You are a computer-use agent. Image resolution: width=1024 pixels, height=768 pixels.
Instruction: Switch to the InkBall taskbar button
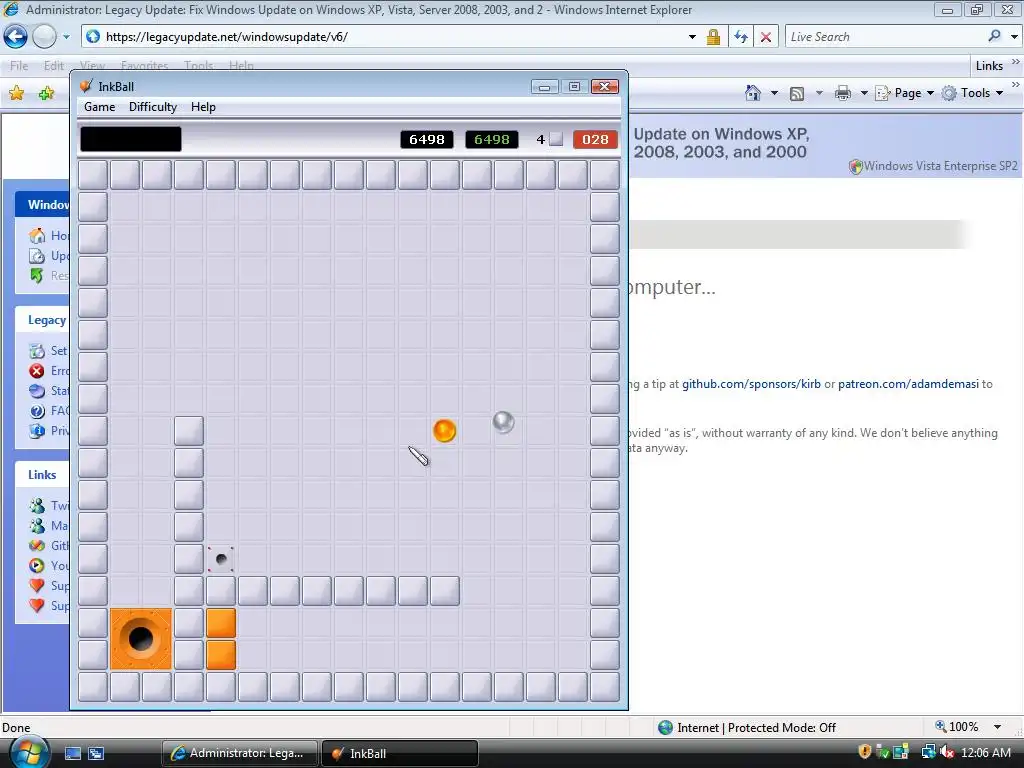click(x=400, y=753)
